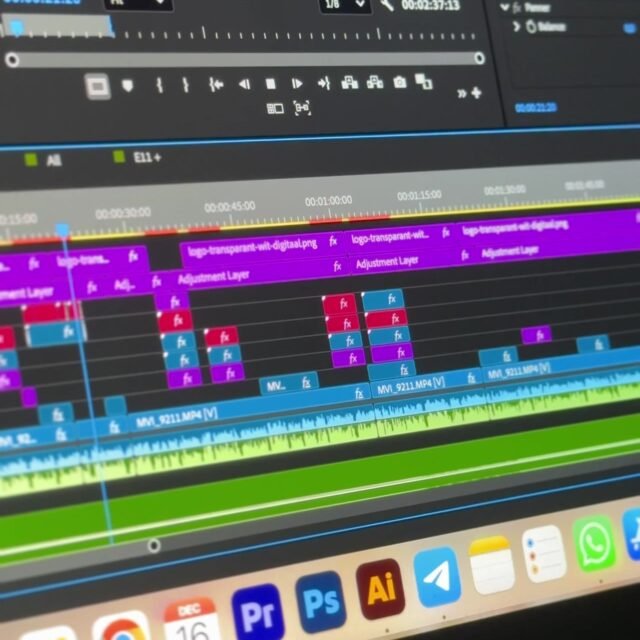Launch Photoshop from the dock

click(x=320, y=600)
